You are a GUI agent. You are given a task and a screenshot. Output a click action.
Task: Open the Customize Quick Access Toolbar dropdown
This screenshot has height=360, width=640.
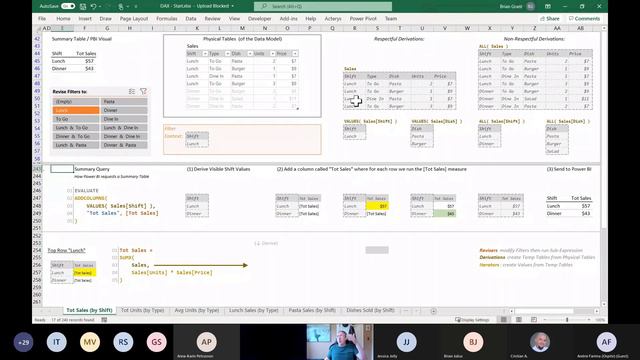point(136,7)
